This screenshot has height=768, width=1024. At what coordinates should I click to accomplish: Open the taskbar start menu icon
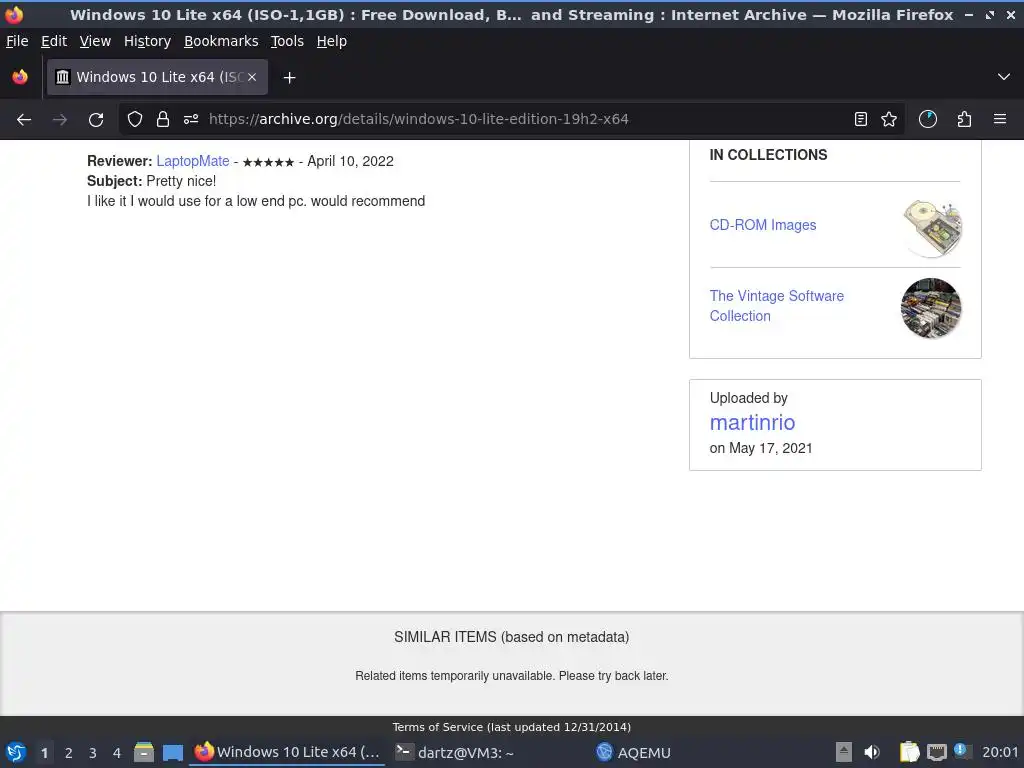point(16,752)
